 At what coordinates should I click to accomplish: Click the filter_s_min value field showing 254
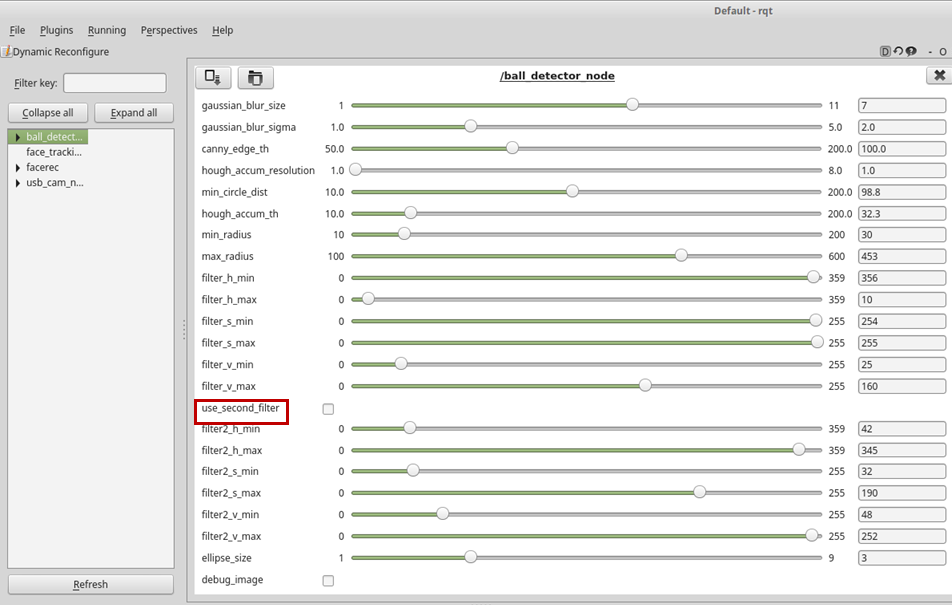point(902,321)
